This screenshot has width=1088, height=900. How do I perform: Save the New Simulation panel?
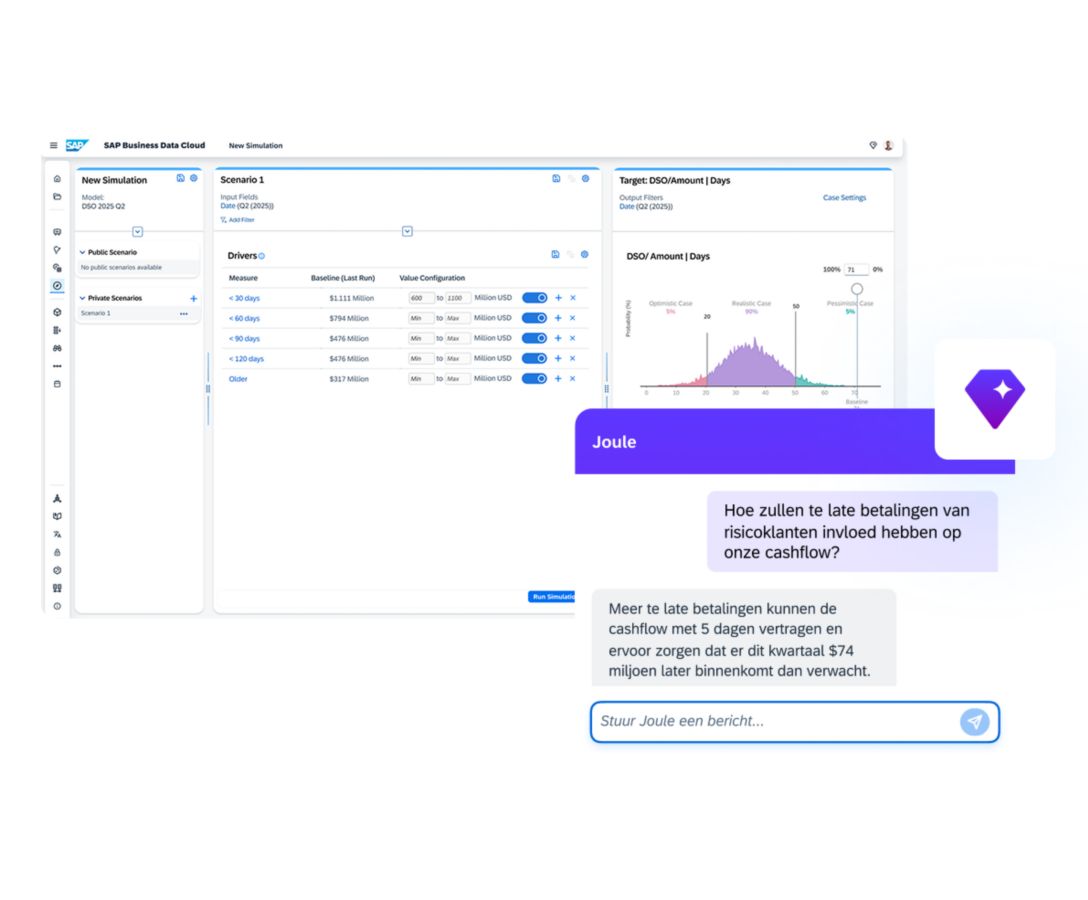point(180,178)
